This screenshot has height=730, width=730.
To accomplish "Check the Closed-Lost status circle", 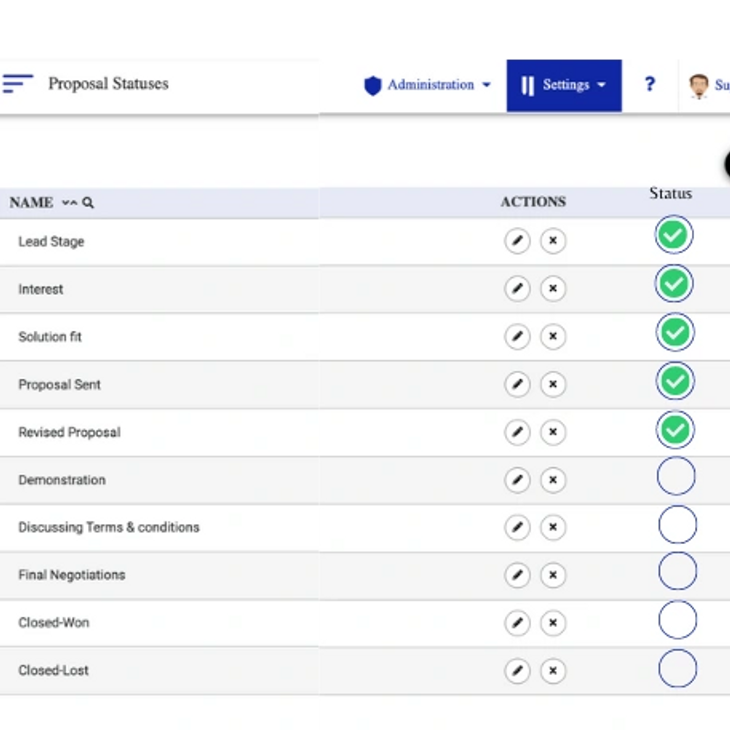I will [677, 669].
